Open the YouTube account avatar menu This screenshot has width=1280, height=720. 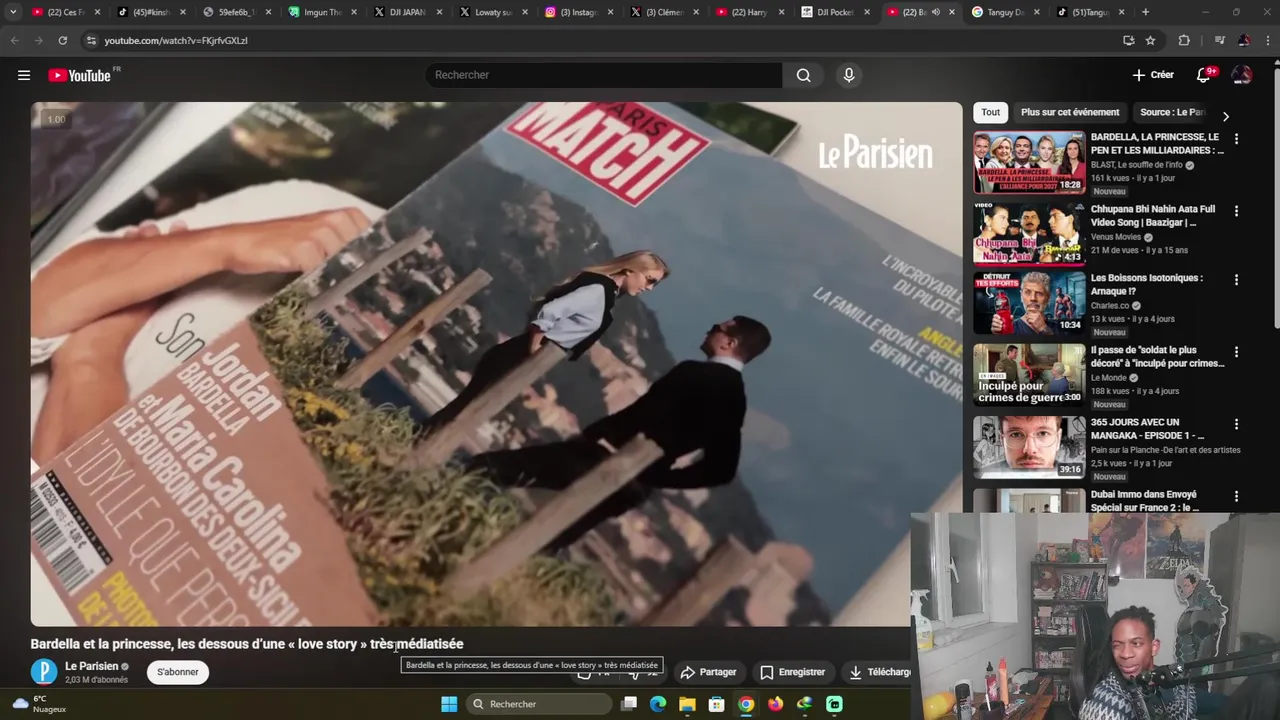[1242, 75]
